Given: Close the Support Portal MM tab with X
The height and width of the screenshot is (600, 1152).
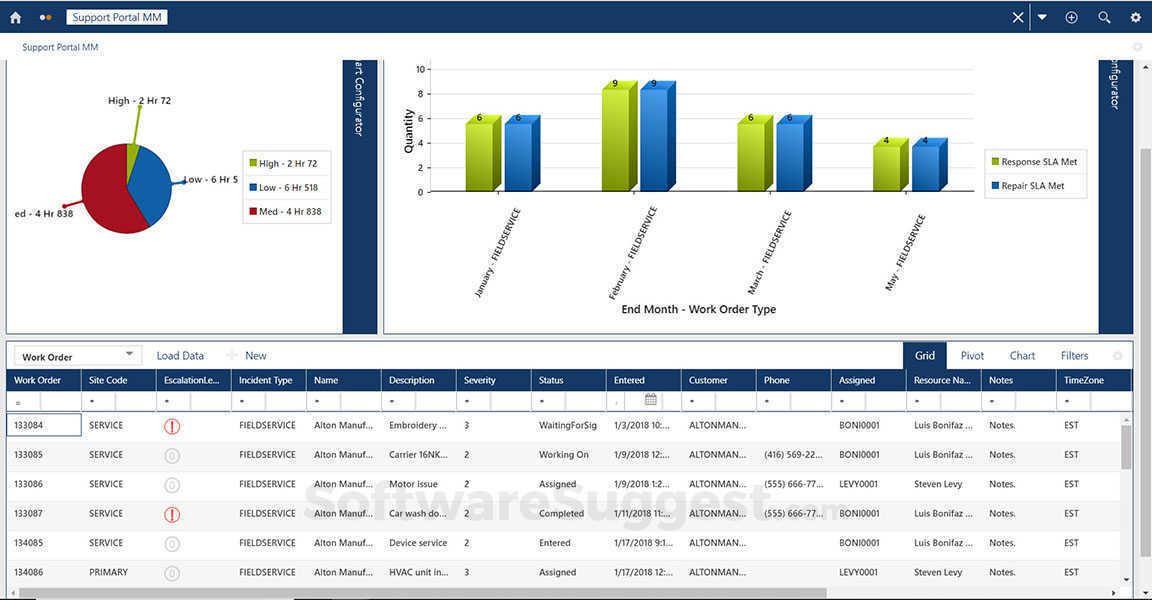Looking at the screenshot, I should [x=1018, y=17].
